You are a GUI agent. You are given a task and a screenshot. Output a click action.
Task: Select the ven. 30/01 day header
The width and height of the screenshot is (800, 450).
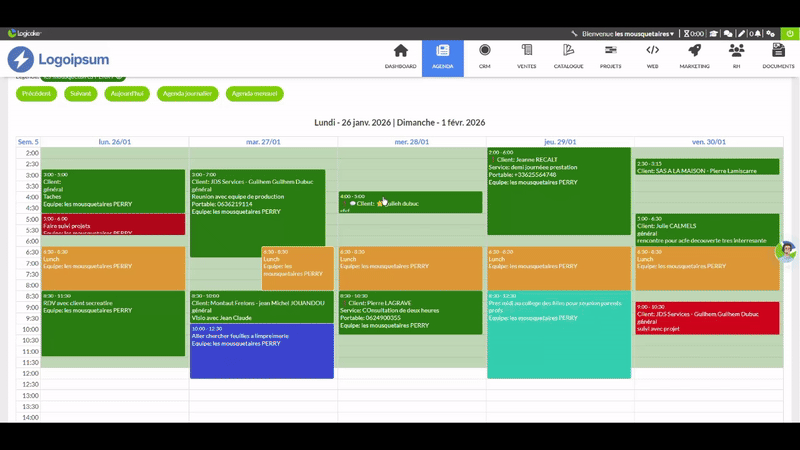point(709,142)
